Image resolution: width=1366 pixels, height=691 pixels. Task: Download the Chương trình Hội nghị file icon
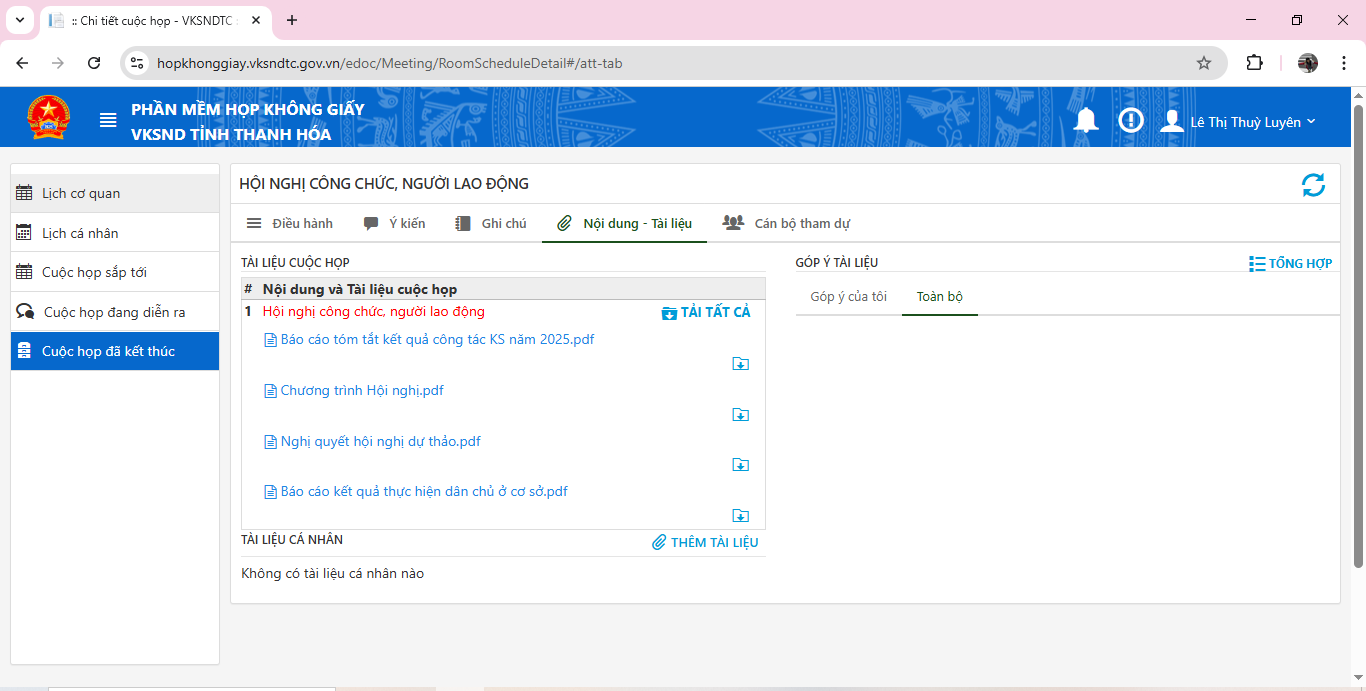click(740, 415)
